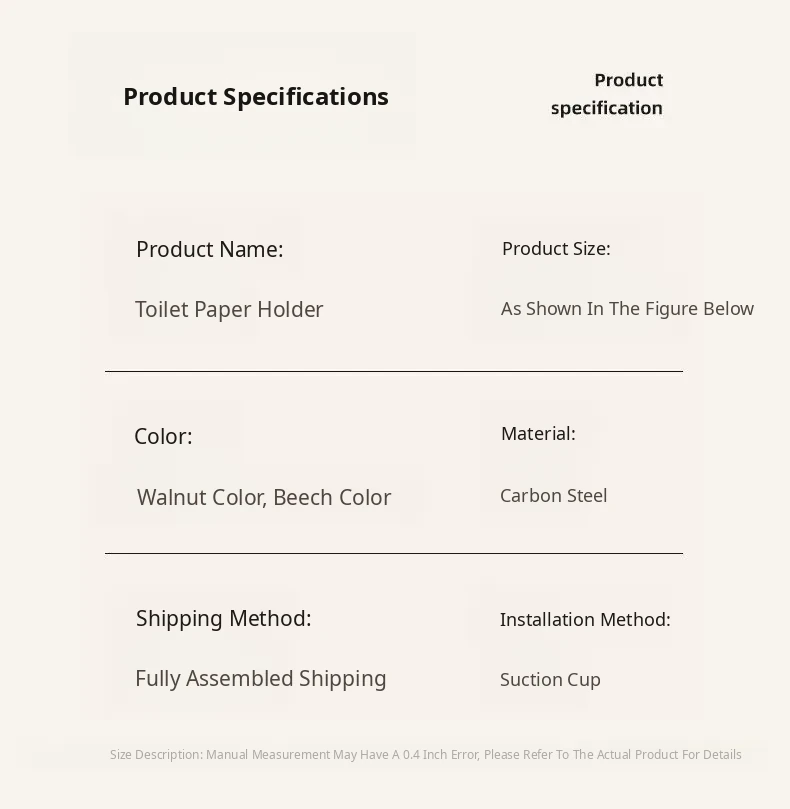Click the bold 'Product Specifications' heading

pos(255,97)
